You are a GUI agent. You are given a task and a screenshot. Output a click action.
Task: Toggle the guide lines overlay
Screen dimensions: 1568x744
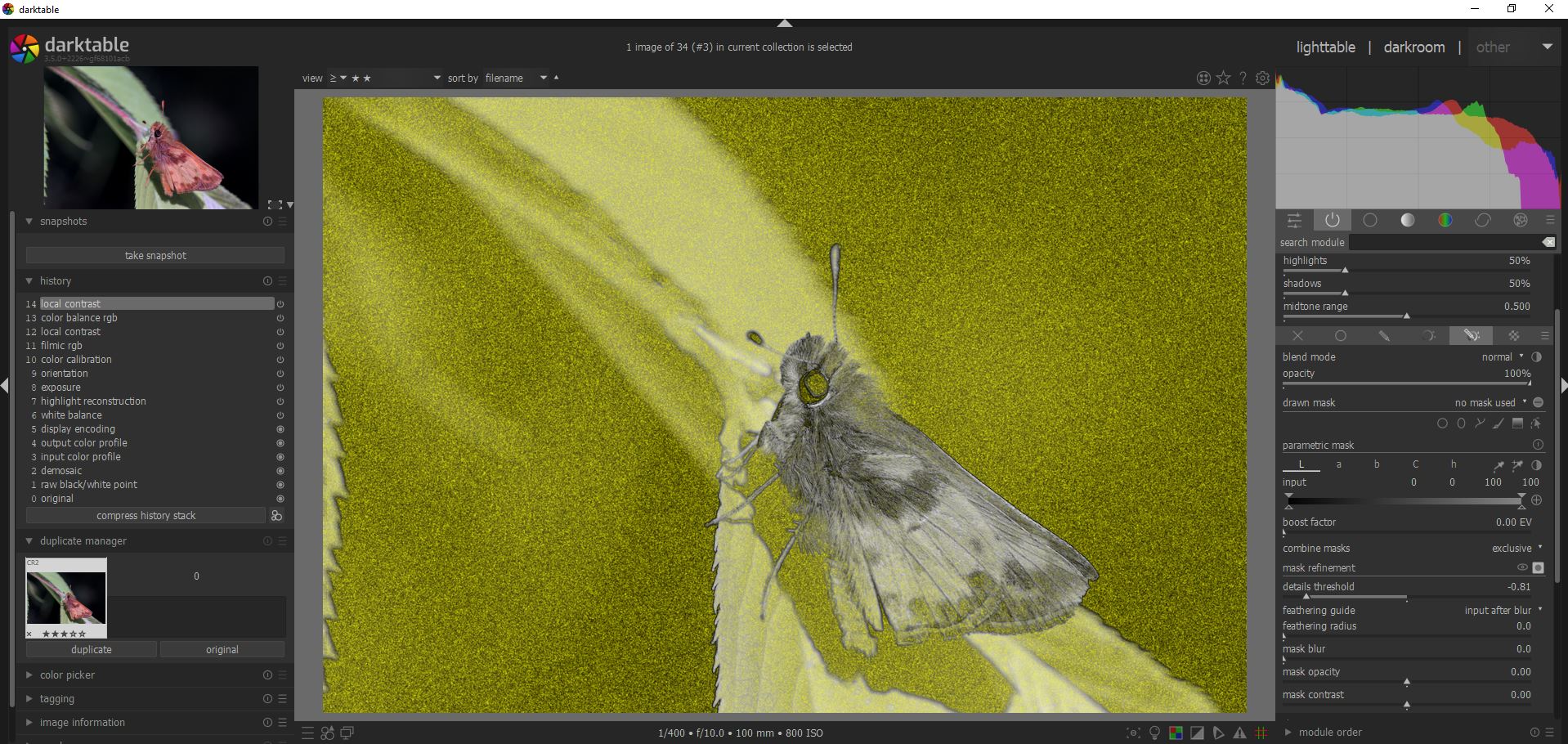(1262, 733)
